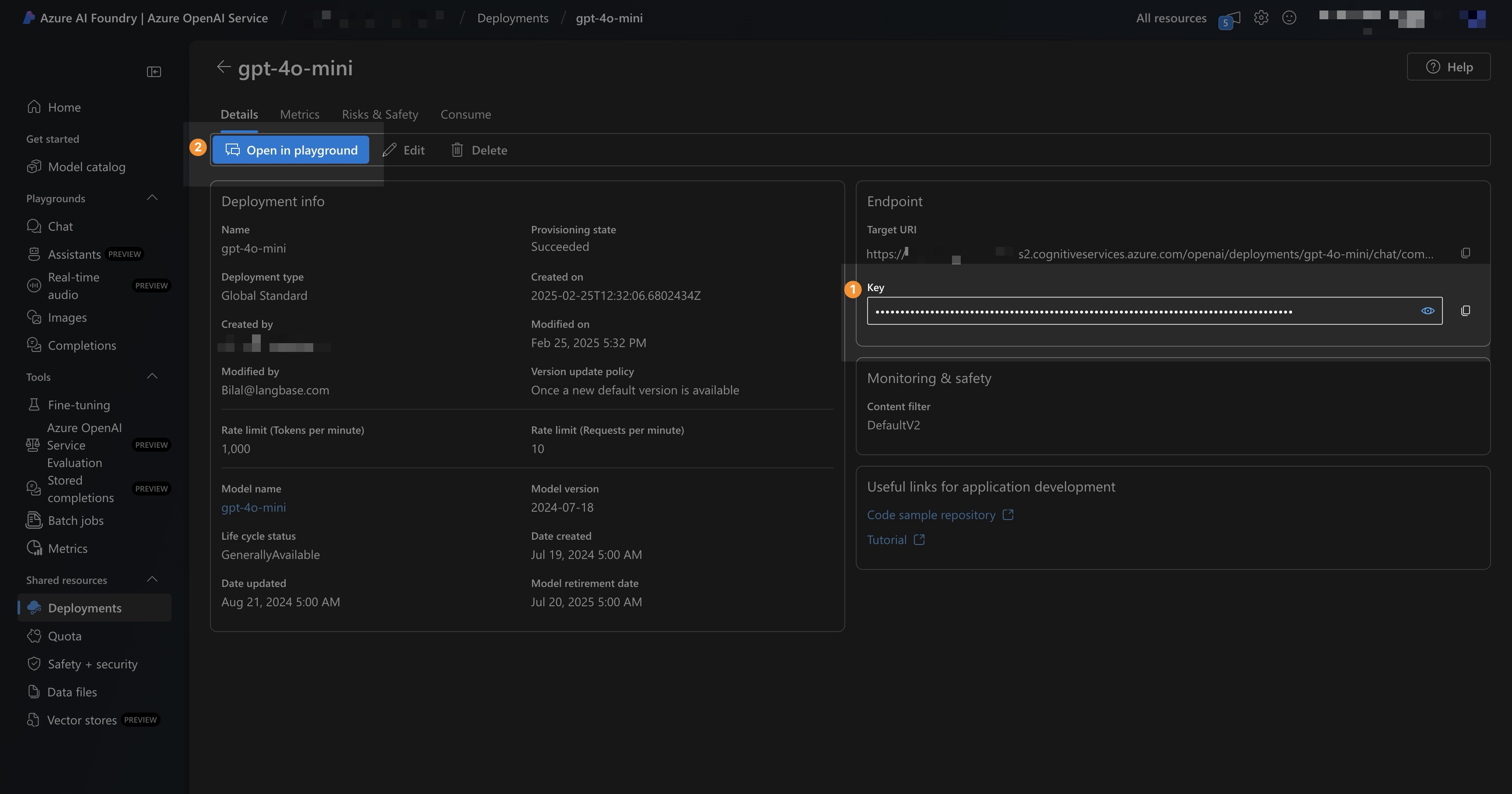Click the feedback smiley icon
Viewport: 1512px width, 794px height.
(1289, 18)
